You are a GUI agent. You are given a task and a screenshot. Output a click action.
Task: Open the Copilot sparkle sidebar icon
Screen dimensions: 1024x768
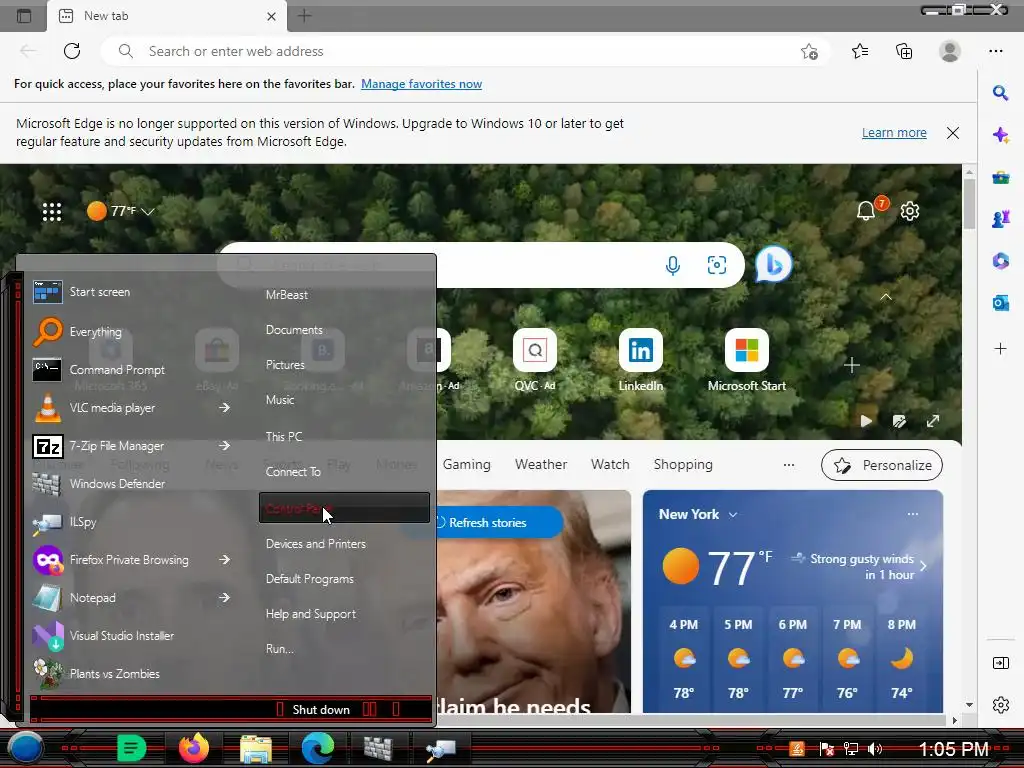[1000, 135]
